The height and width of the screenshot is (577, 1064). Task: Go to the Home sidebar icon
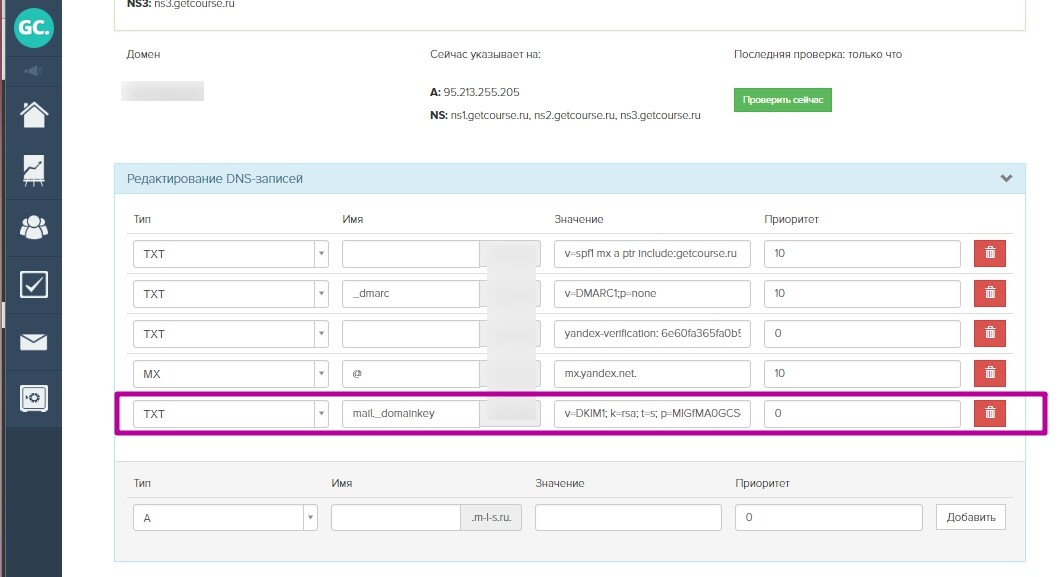pos(33,114)
